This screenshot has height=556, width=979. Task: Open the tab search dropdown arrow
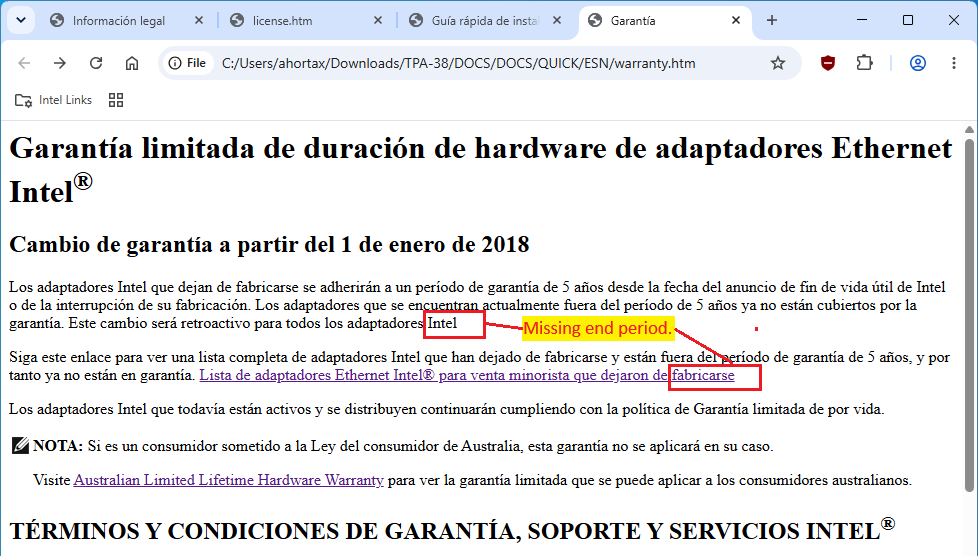tap(21, 20)
